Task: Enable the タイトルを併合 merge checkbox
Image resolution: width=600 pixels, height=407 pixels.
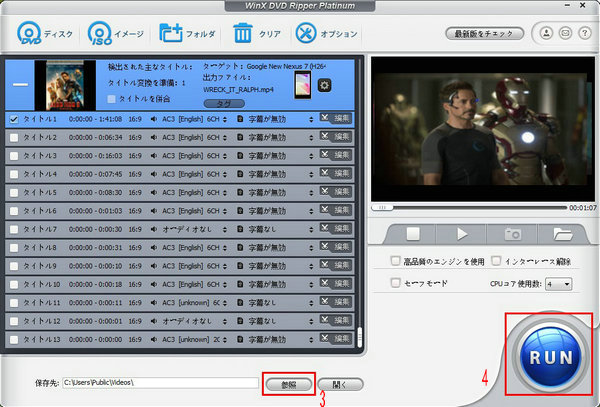Action: tap(111, 99)
